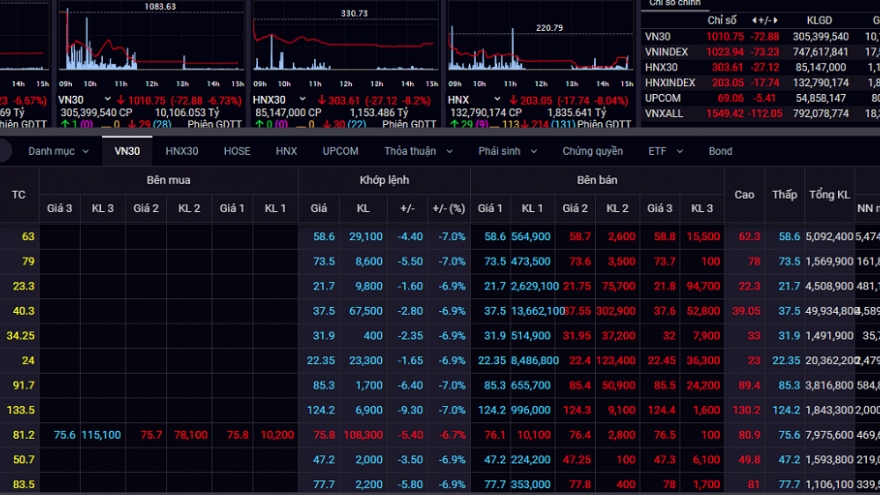This screenshot has width=880, height=495.
Task: Switch to the HOSE tab
Action: 237,152
